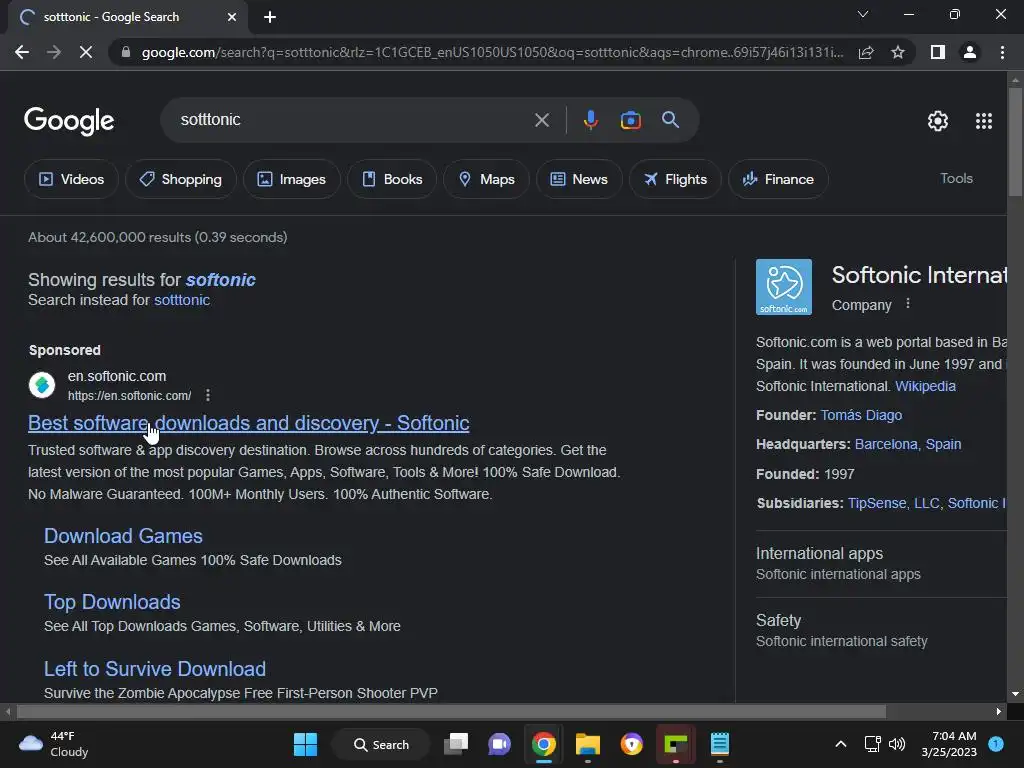Screen dimensions: 1024x768
Task: Search instead for sotttonic
Action: coord(182,300)
